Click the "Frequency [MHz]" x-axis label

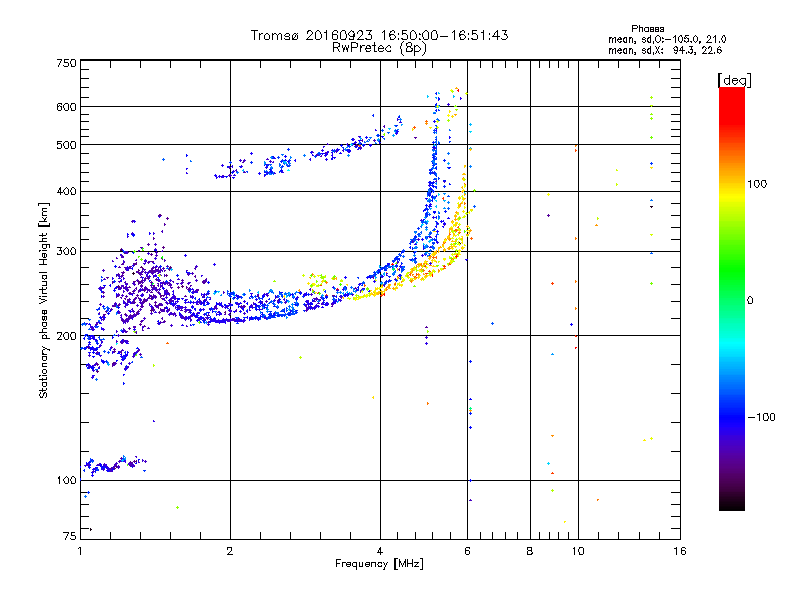(379, 564)
